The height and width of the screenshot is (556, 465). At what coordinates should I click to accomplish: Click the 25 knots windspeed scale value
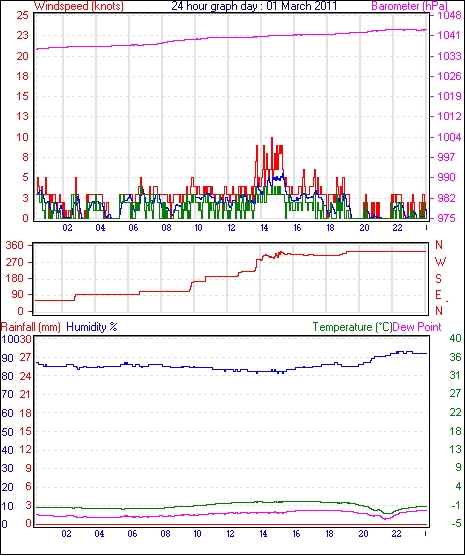click(x=22, y=16)
